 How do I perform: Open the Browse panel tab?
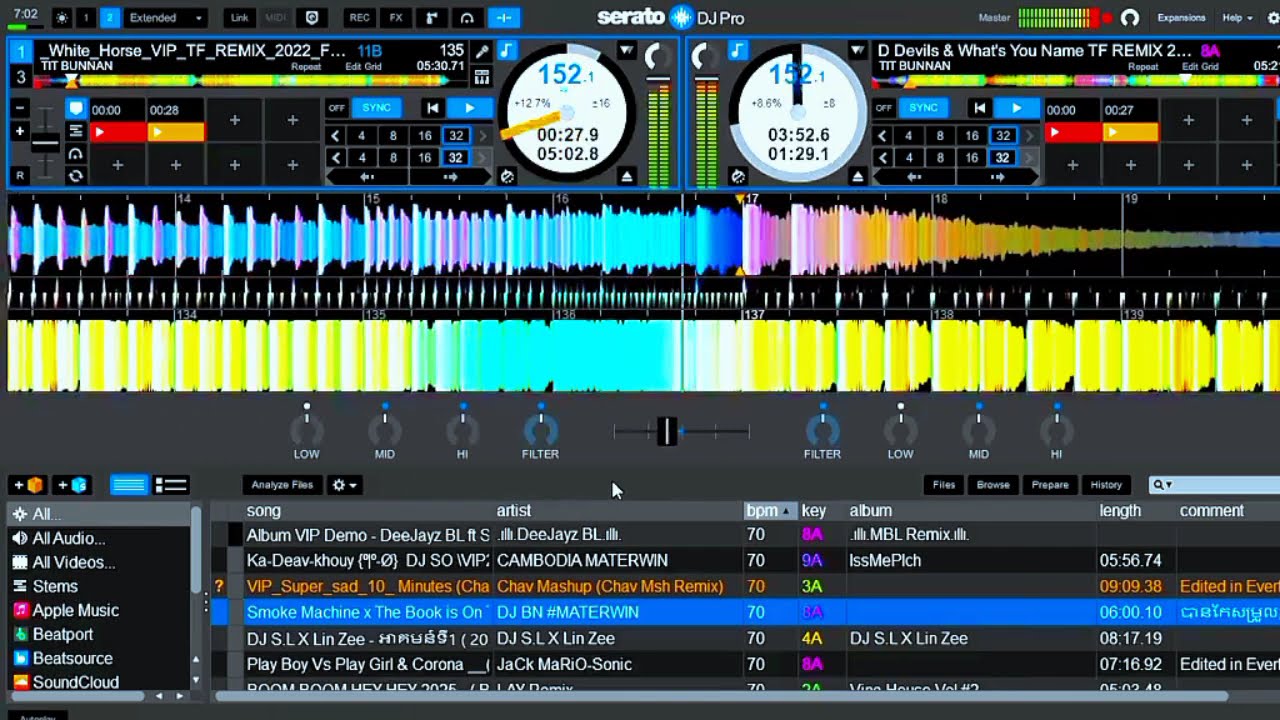tap(993, 485)
